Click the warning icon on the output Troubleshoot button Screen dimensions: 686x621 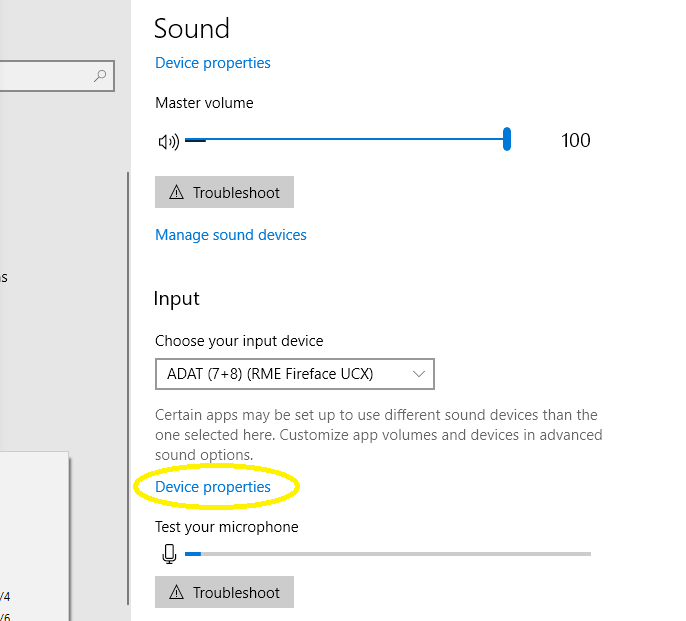pyautogui.click(x=177, y=193)
